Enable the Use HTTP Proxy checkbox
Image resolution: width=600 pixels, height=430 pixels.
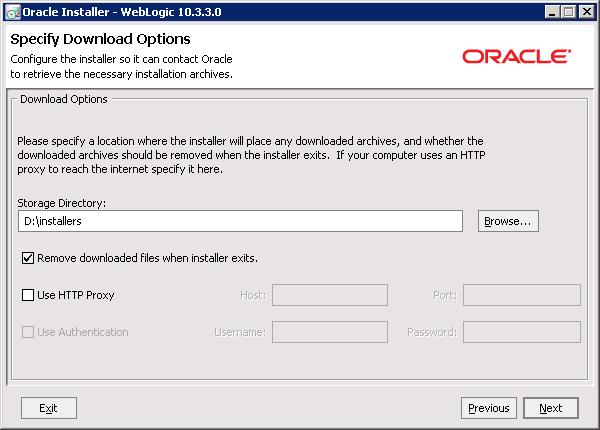click(x=28, y=295)
